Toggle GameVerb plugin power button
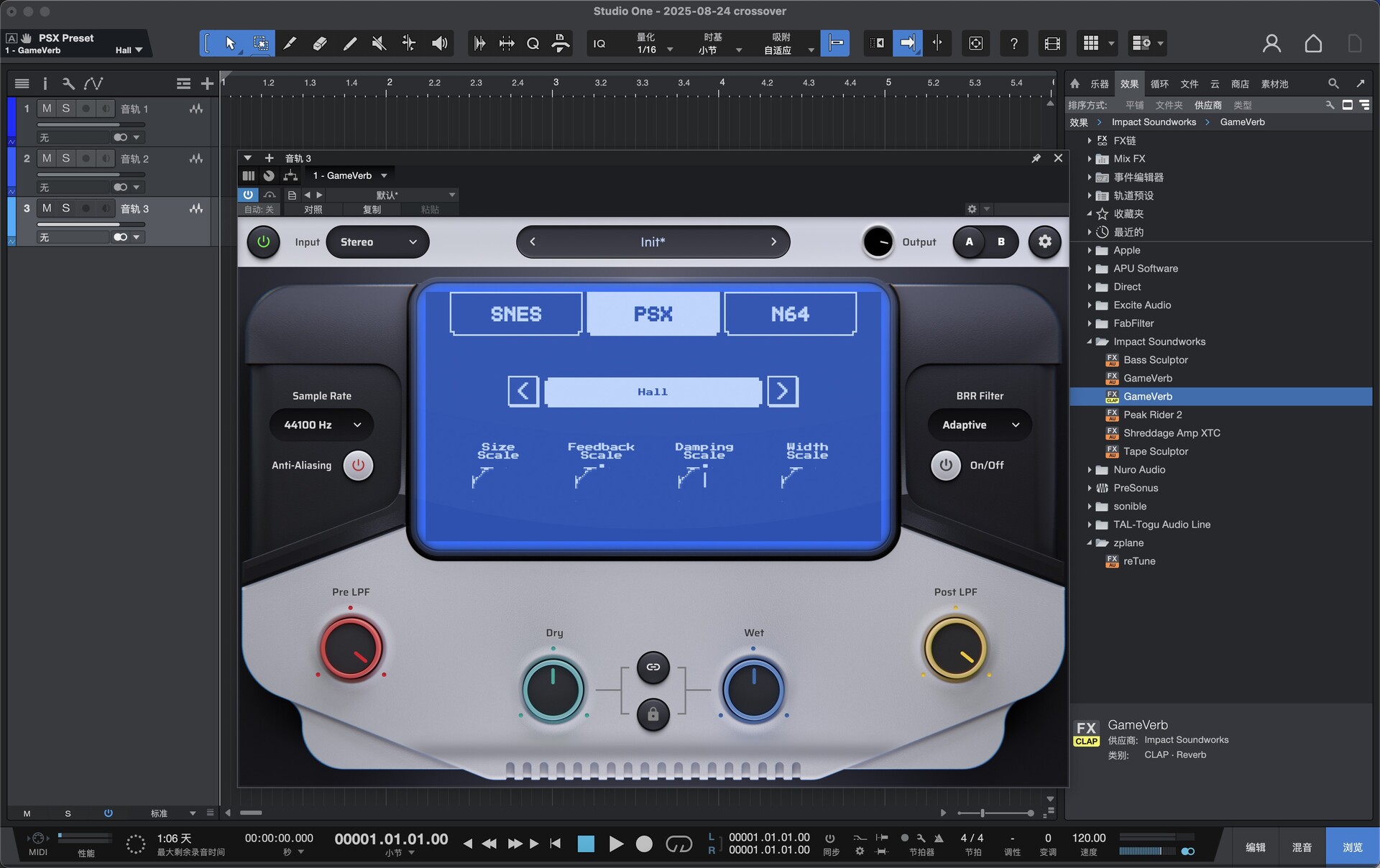 (264, 242)
